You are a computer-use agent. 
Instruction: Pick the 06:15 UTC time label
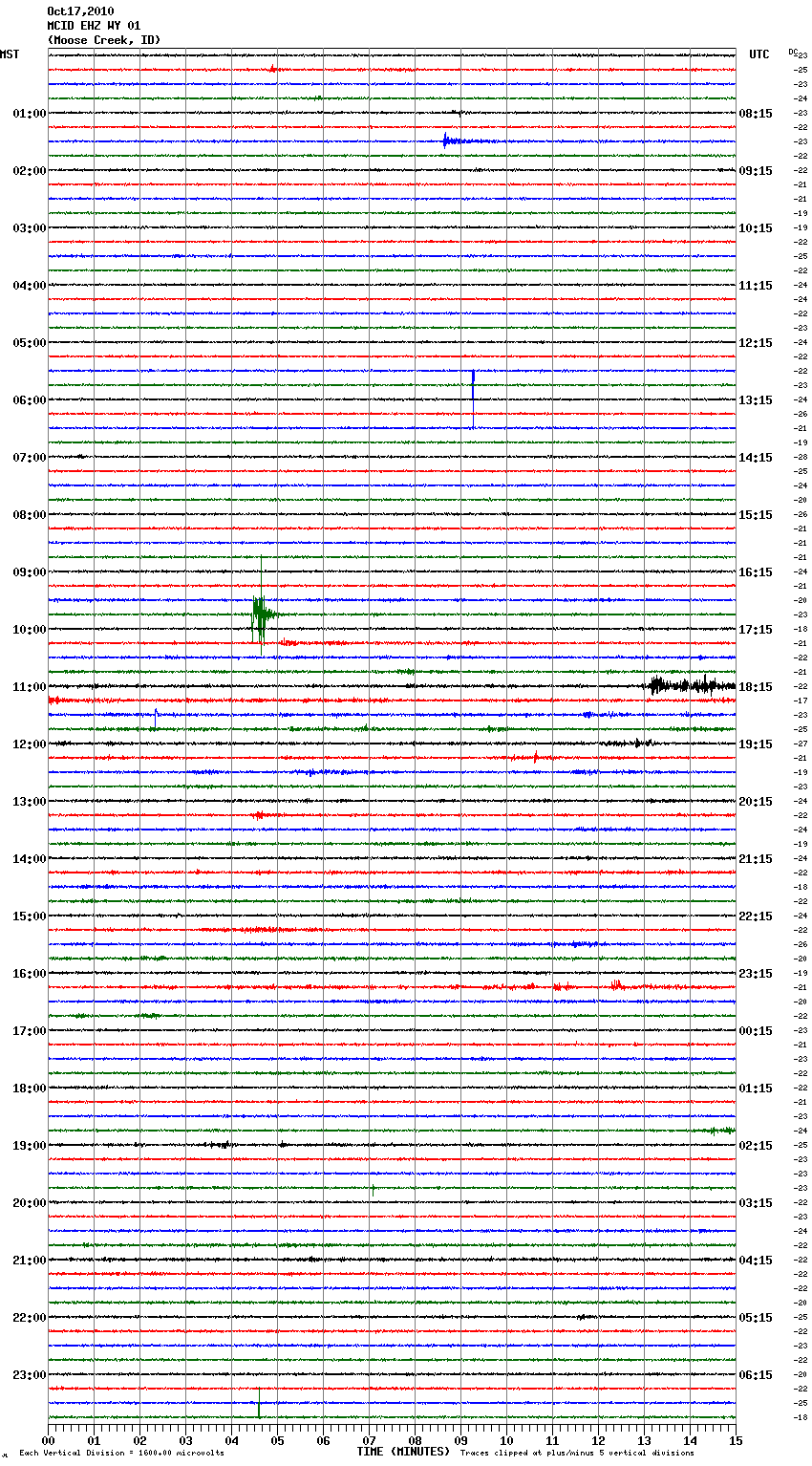[x=756, y=1374]
